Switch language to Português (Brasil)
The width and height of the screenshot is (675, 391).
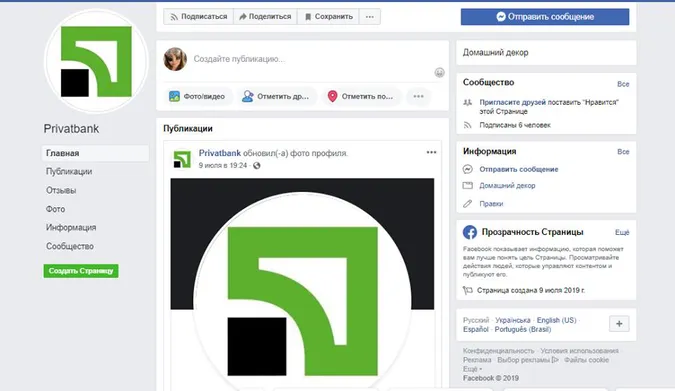pyautogui.click(x=523, y=329)
